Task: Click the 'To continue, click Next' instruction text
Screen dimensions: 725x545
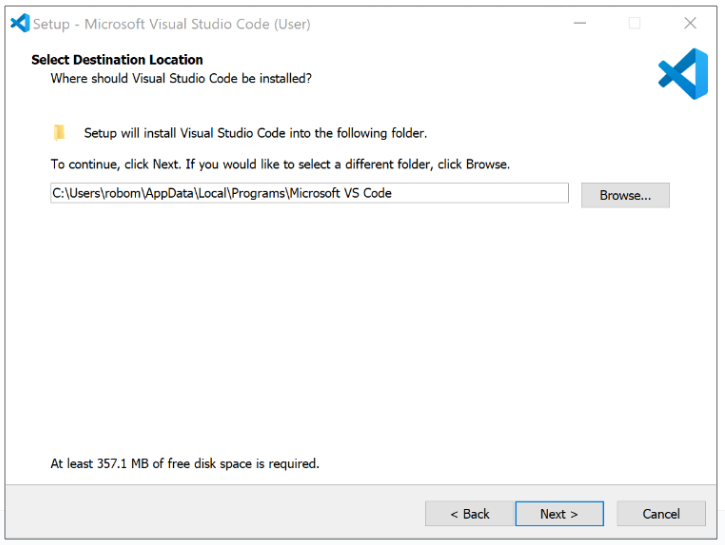Action: click(280, 164)
